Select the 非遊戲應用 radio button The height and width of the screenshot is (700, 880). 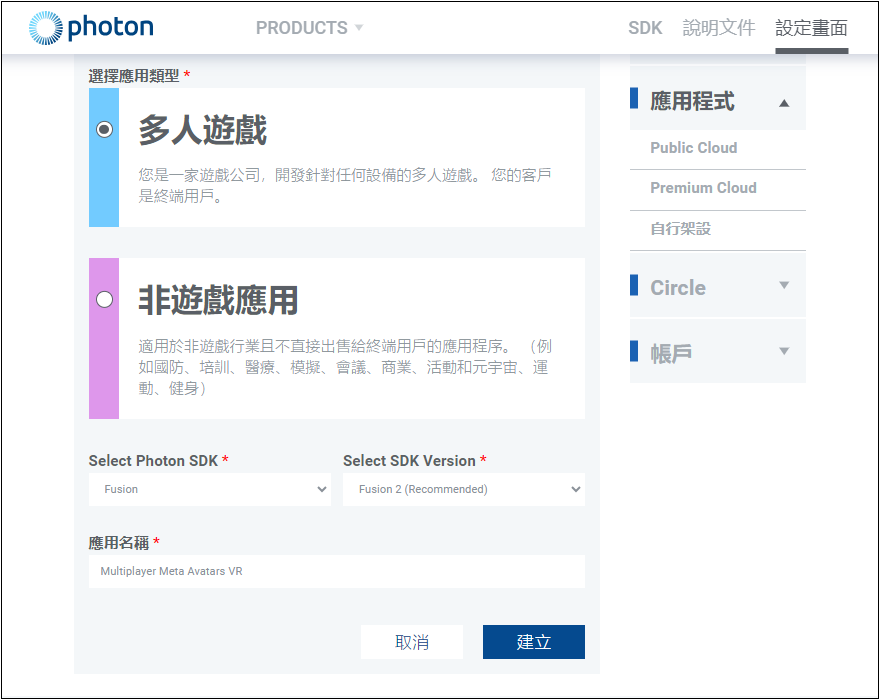pyautogui.click(x=104, y=299)
